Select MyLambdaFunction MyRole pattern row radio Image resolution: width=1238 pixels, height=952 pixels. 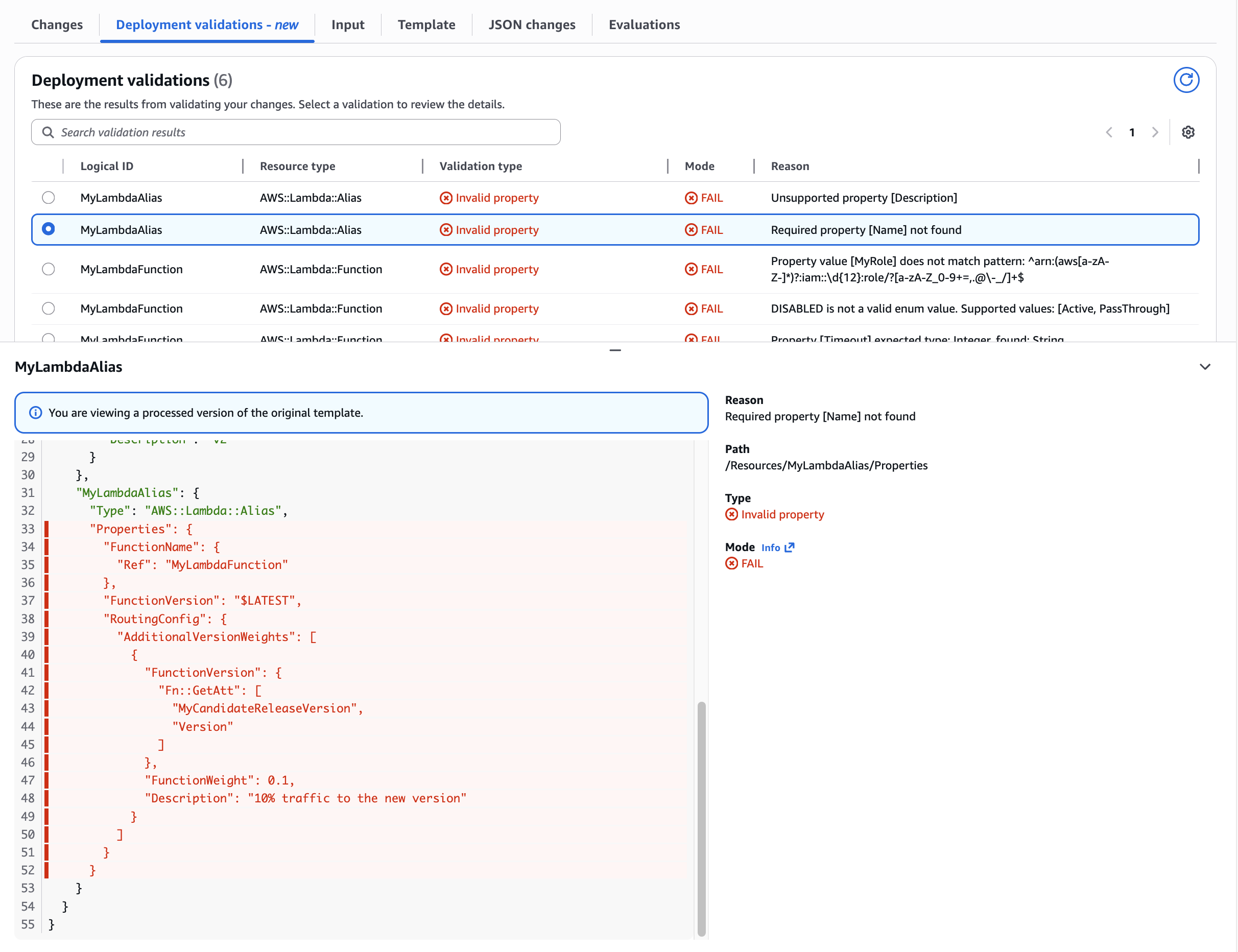(49, 269)
